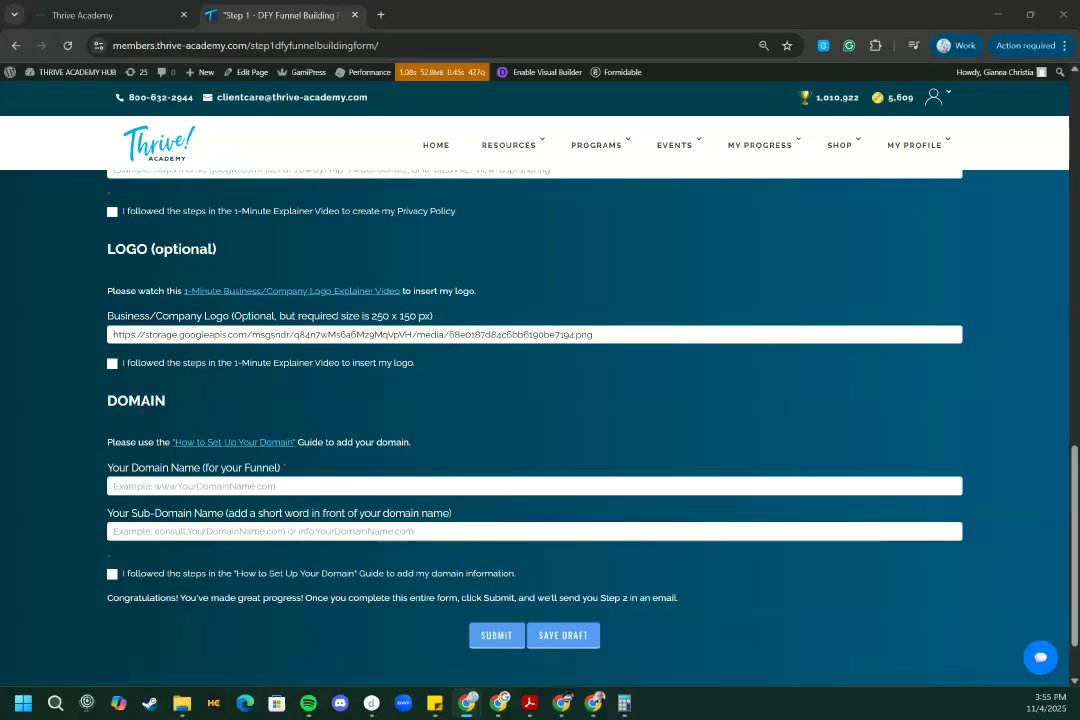The image size is (1080, 720).
Task: Go back with the browser back arrow
Action: (x=17, y=45)
